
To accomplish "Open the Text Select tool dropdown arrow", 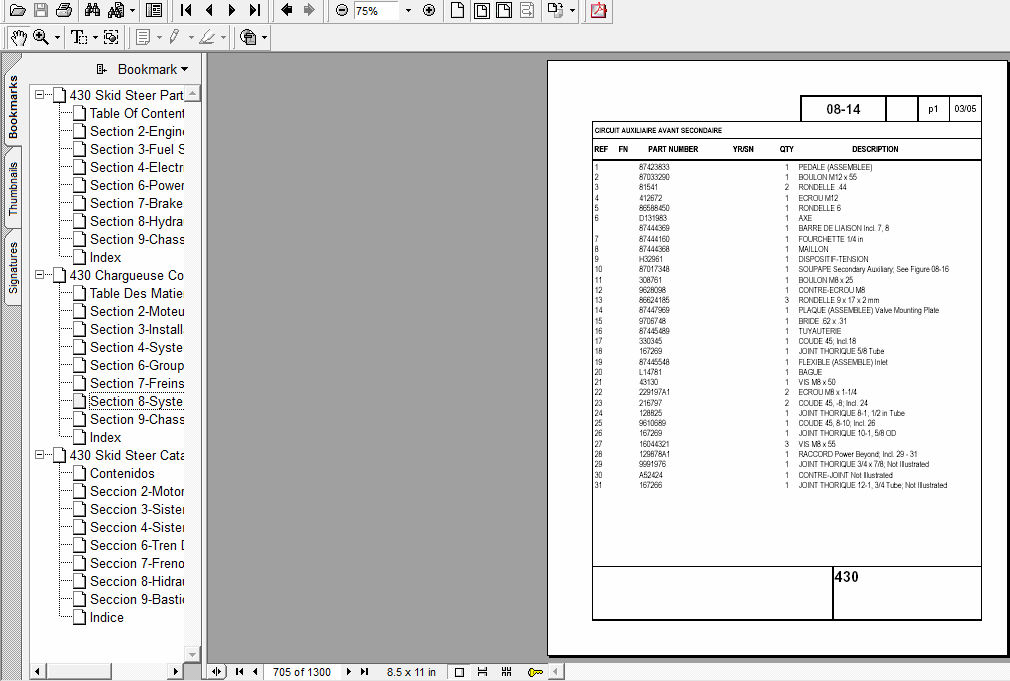I will coord(95,37).
